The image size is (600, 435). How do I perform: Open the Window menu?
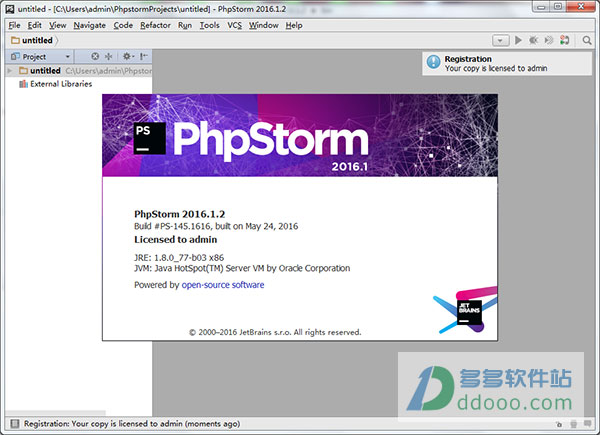pyautogui.click(x=263, y=25)
